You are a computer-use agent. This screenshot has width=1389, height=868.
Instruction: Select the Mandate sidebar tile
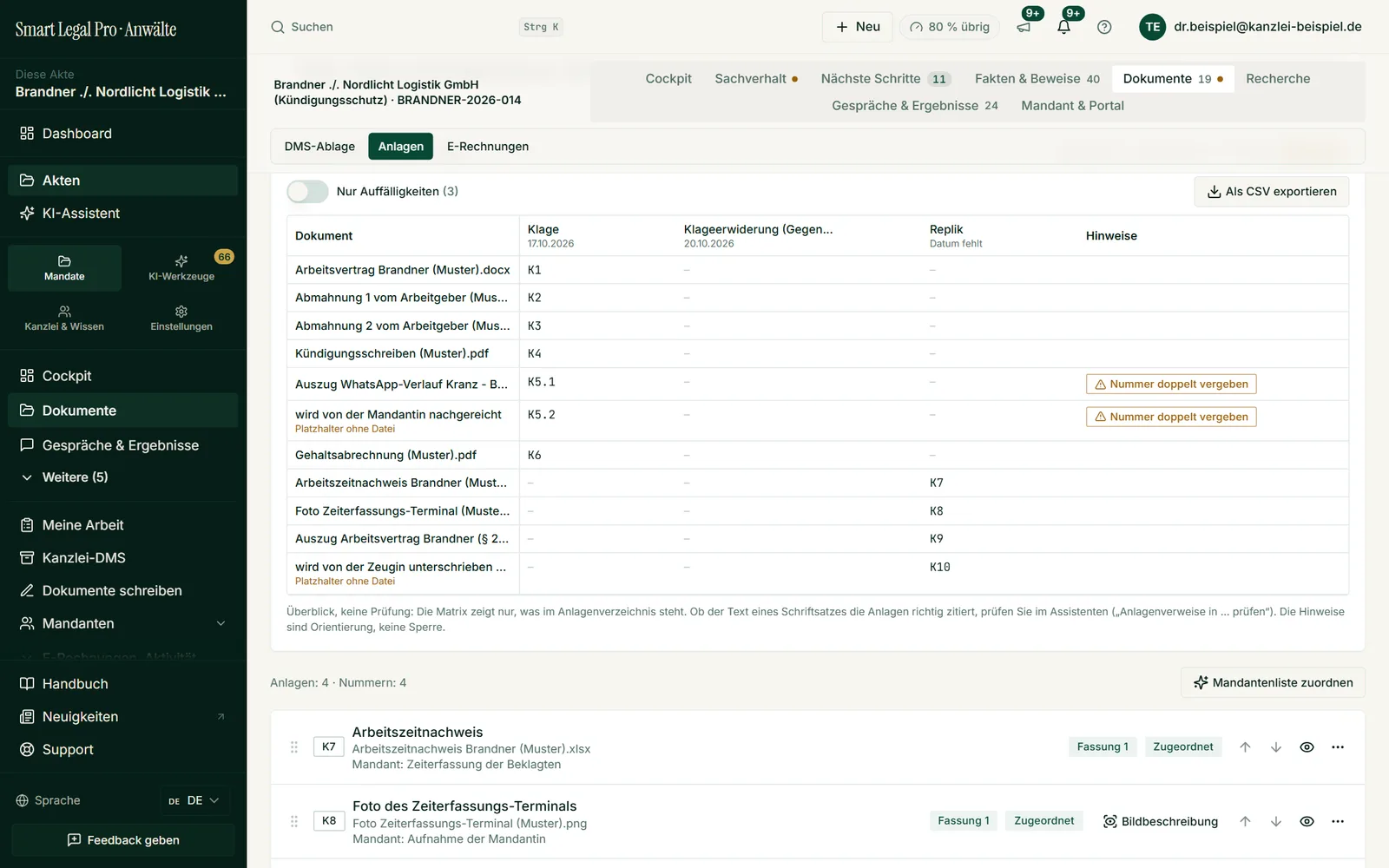tap(64, 267)
